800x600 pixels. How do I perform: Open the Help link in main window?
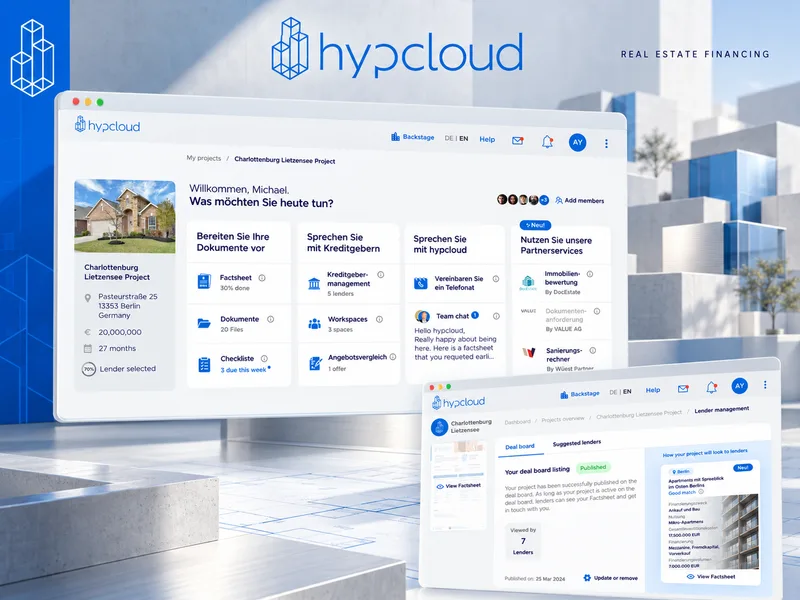487,139
